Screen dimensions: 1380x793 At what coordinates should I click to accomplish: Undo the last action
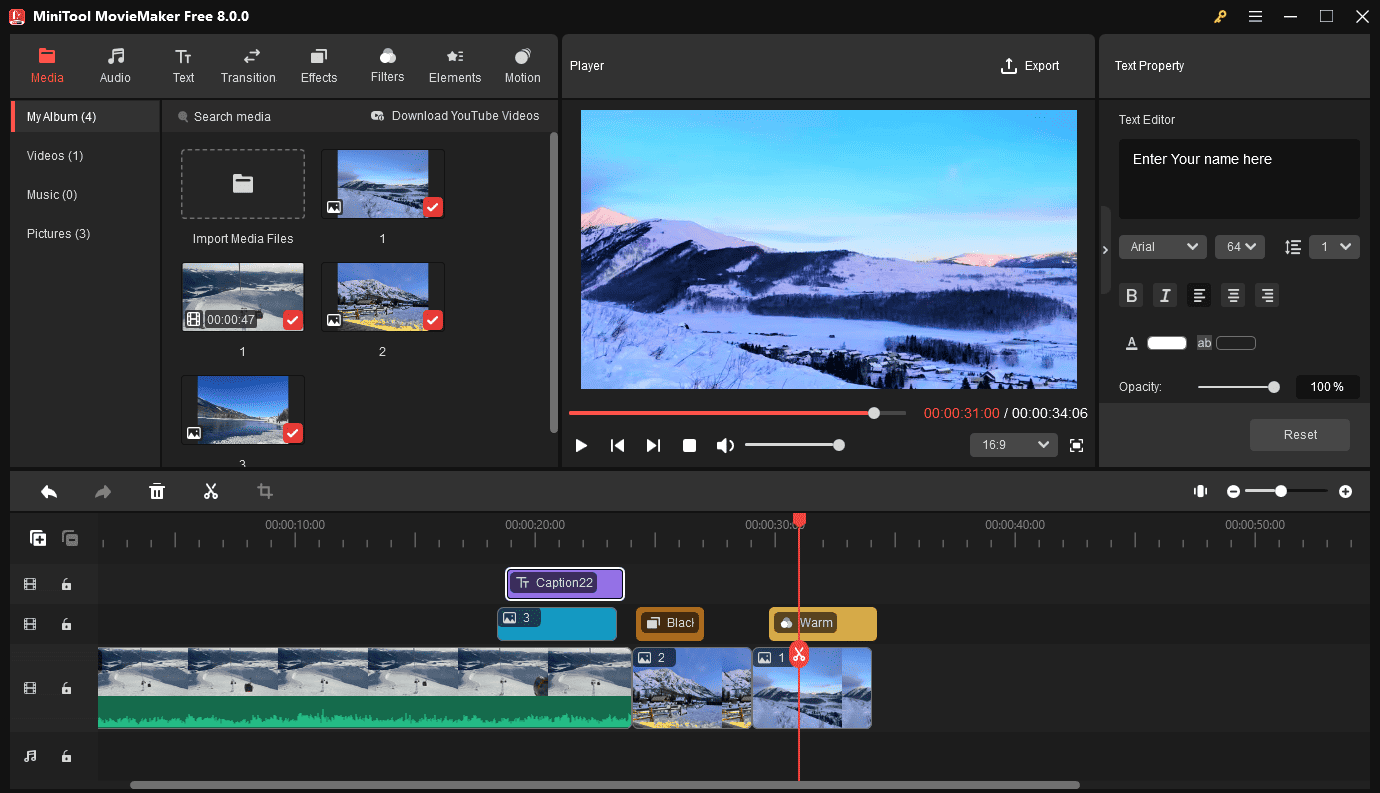pyautogui.click(x=49, y=491)
